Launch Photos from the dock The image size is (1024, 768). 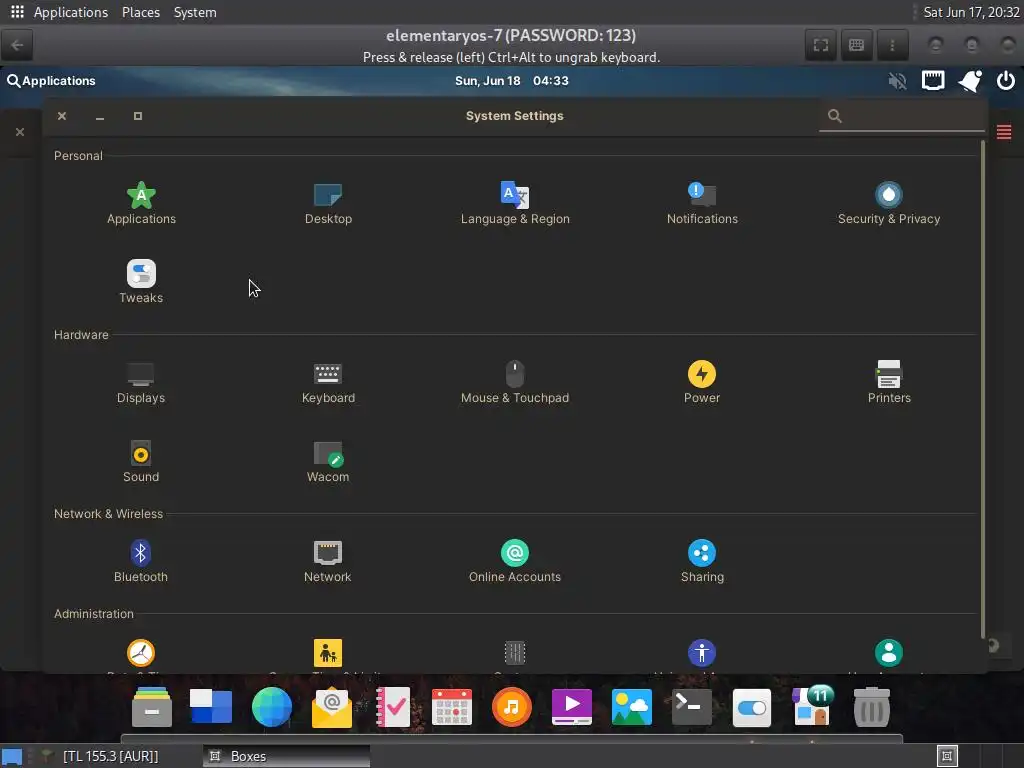point(632,707)
